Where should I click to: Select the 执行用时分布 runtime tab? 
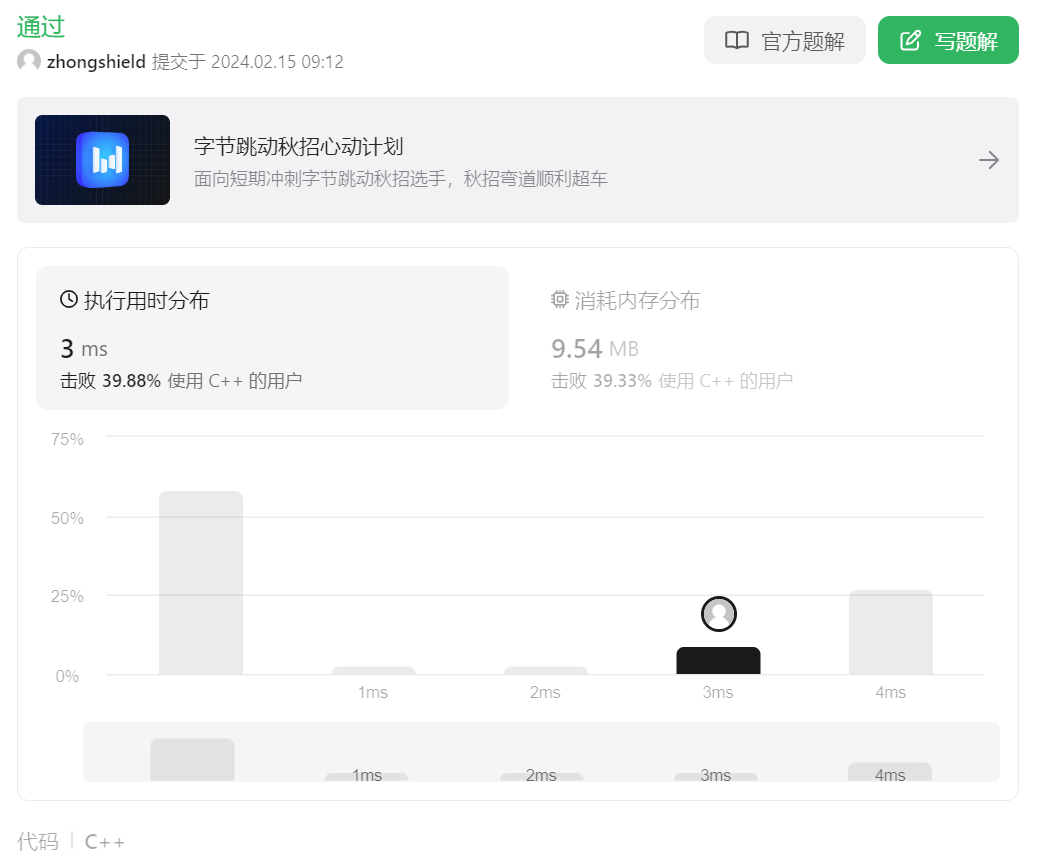[272, 338]
